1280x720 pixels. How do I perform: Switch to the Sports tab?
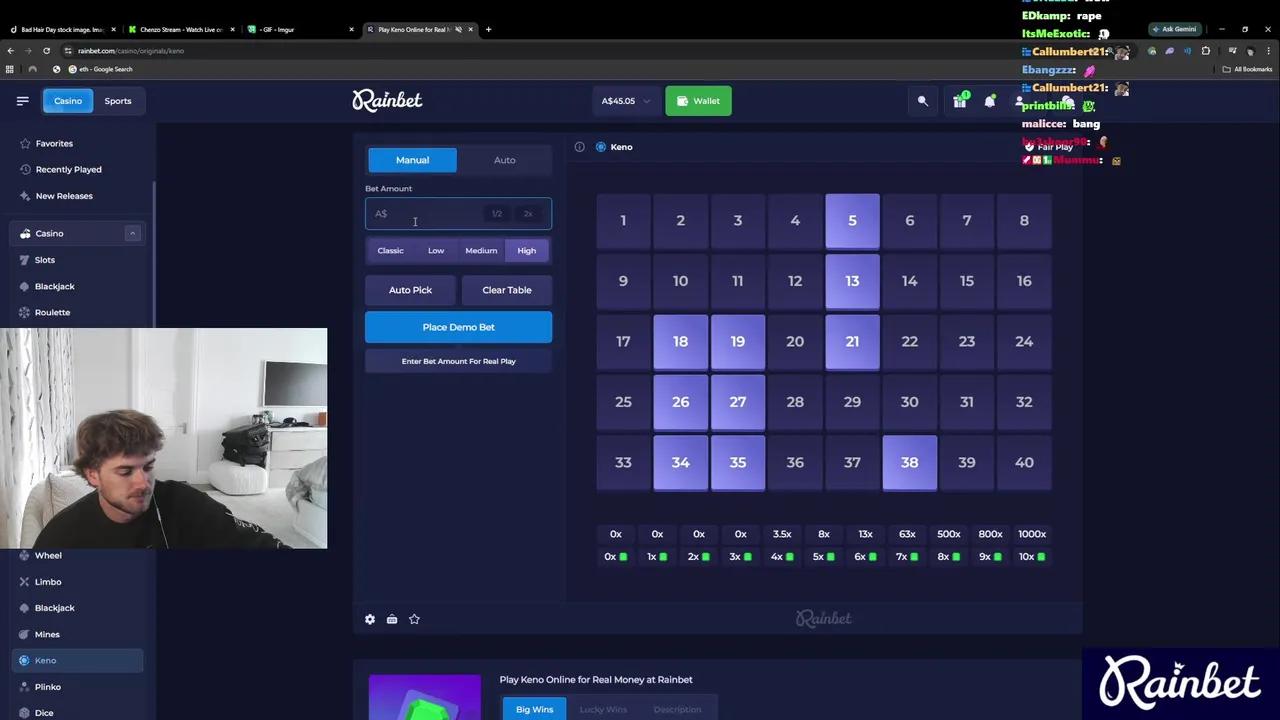pyautogui.click(x=118, y=101)
